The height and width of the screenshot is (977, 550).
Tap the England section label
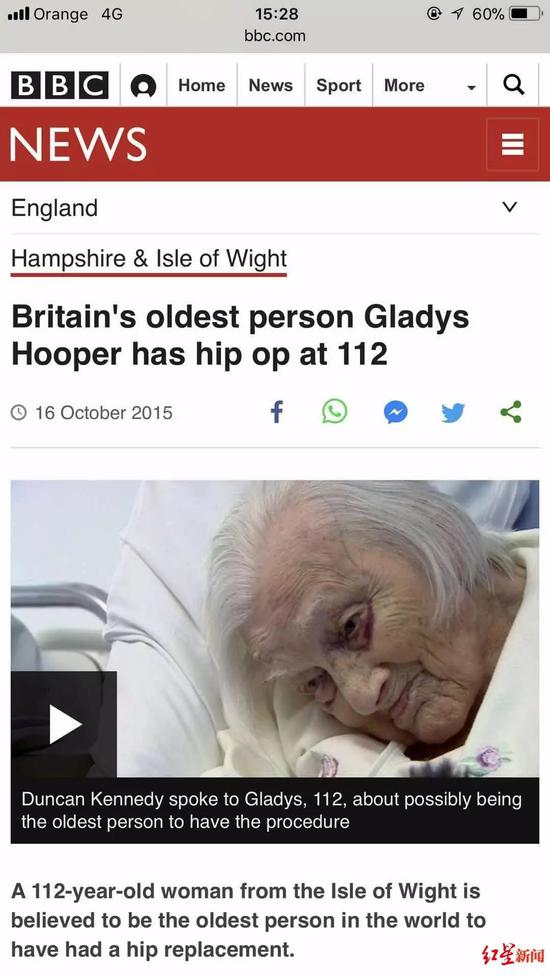click(55, 207)
